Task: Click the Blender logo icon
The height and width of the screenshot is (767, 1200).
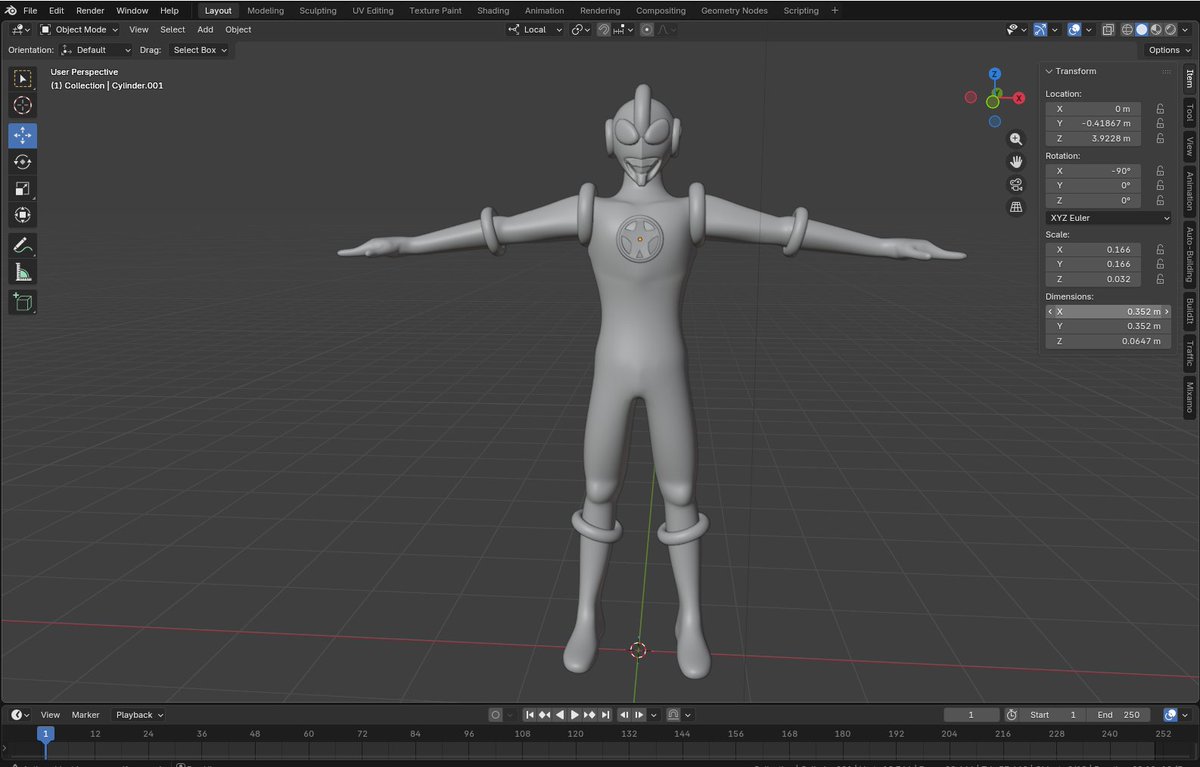Action: 10,10
